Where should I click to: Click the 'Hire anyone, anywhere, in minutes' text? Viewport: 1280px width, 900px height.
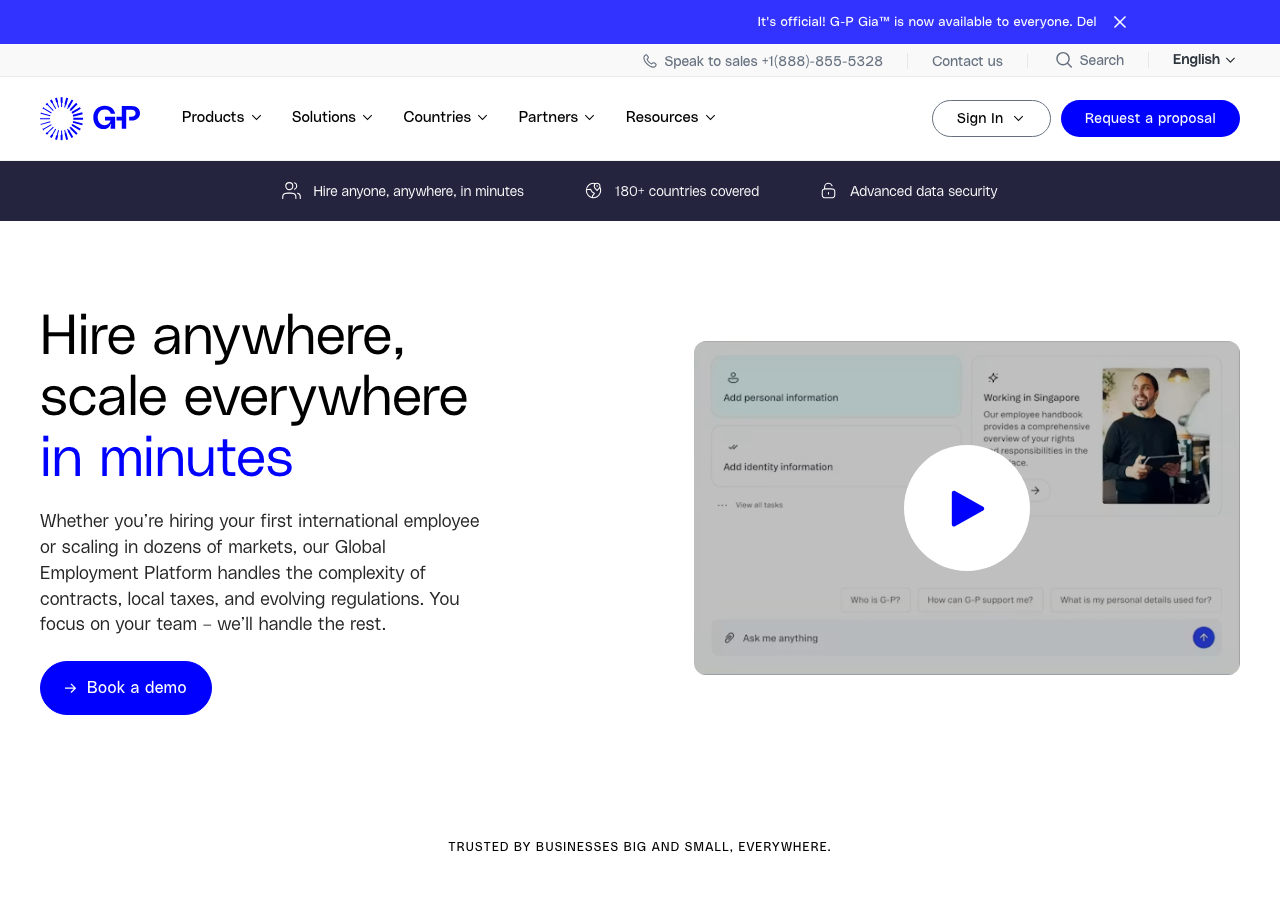(x=418, y=191)
